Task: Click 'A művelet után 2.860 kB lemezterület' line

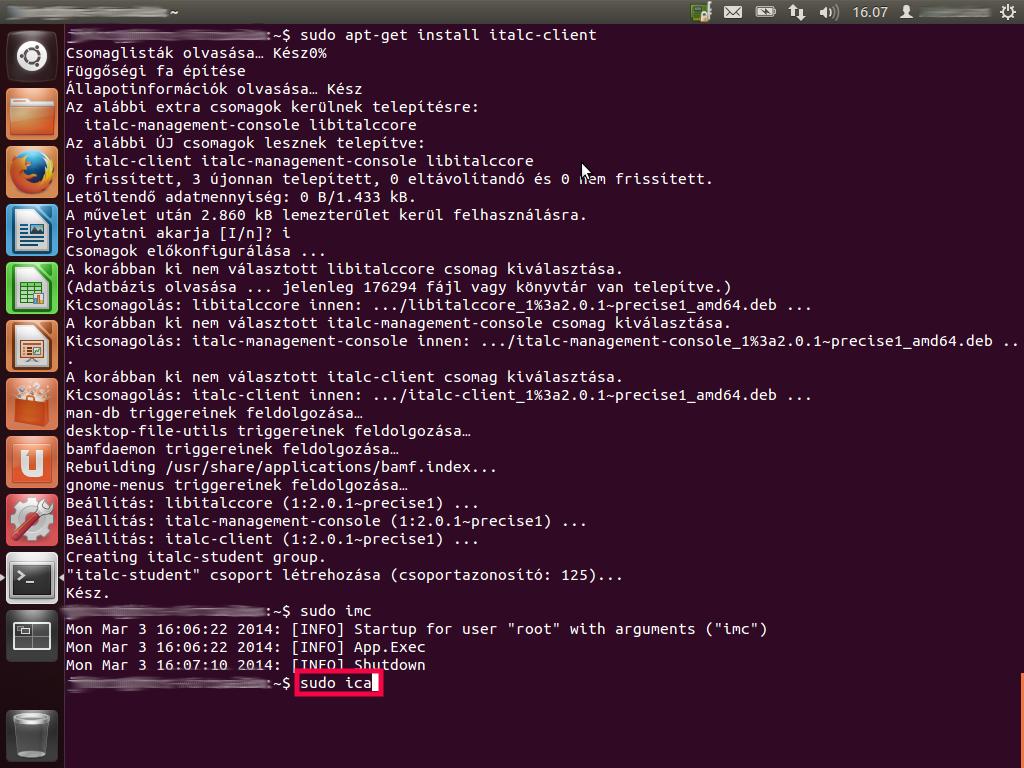Action: click(327, 215)
